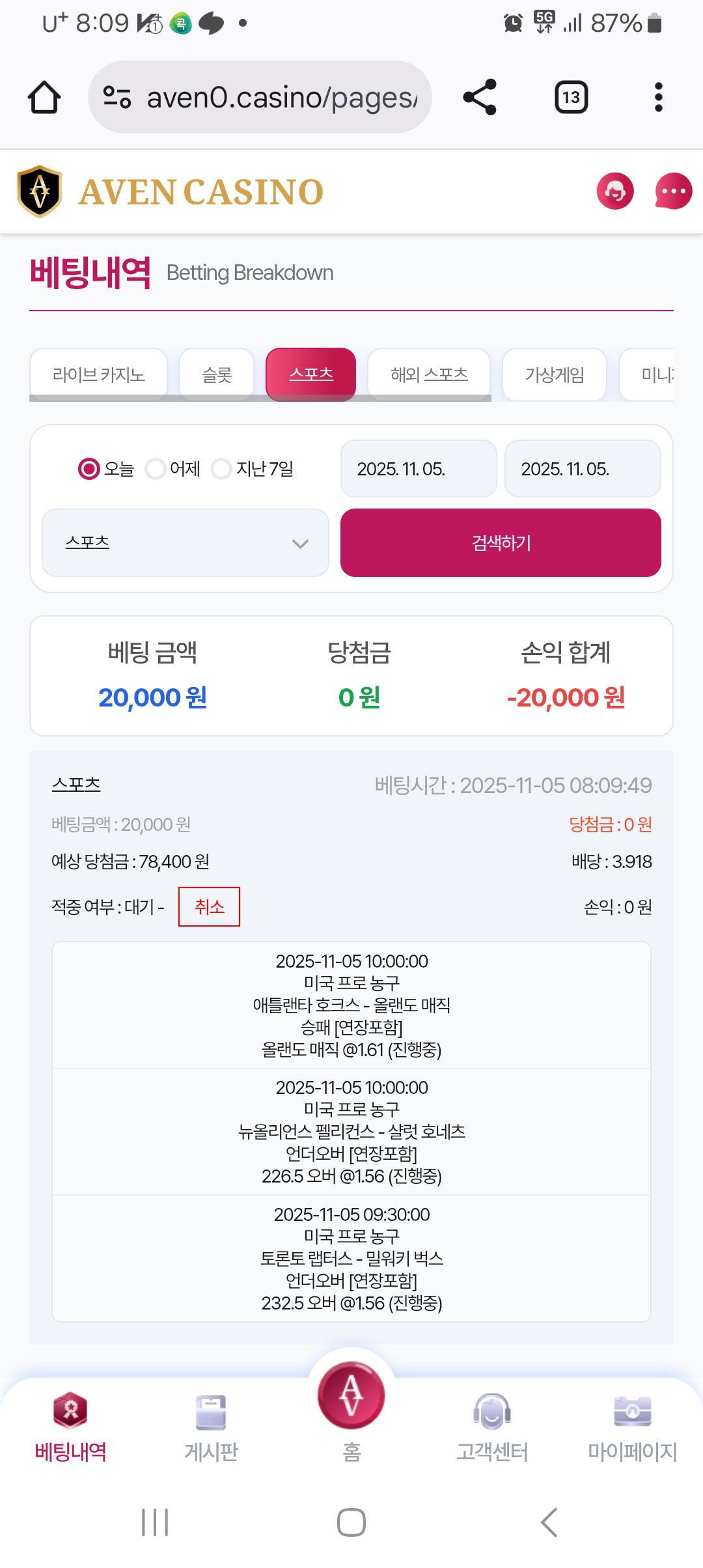The image size is (703, 1568).
Task: Select the 지난 7일 radio button
Action: [221, 469]
